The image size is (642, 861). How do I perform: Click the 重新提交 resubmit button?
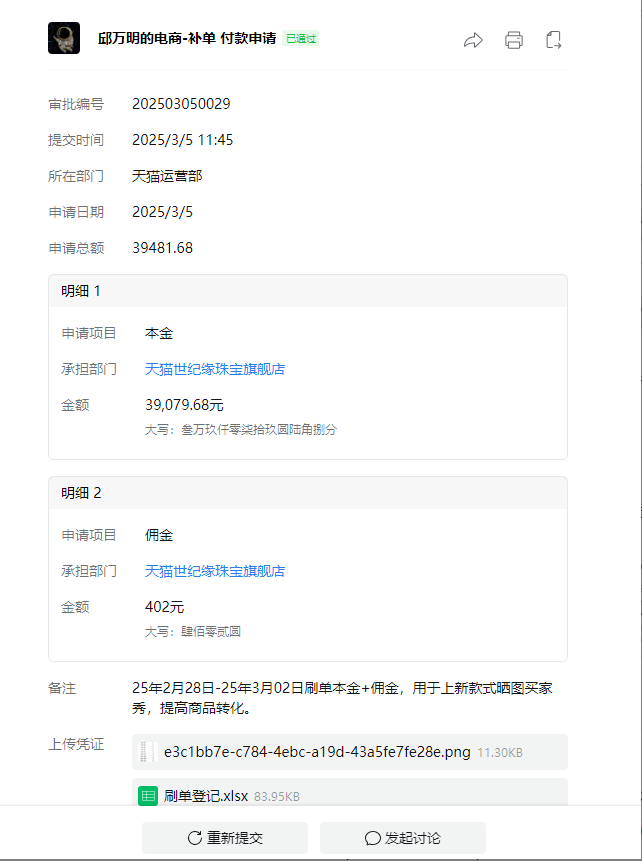(225, 838)
